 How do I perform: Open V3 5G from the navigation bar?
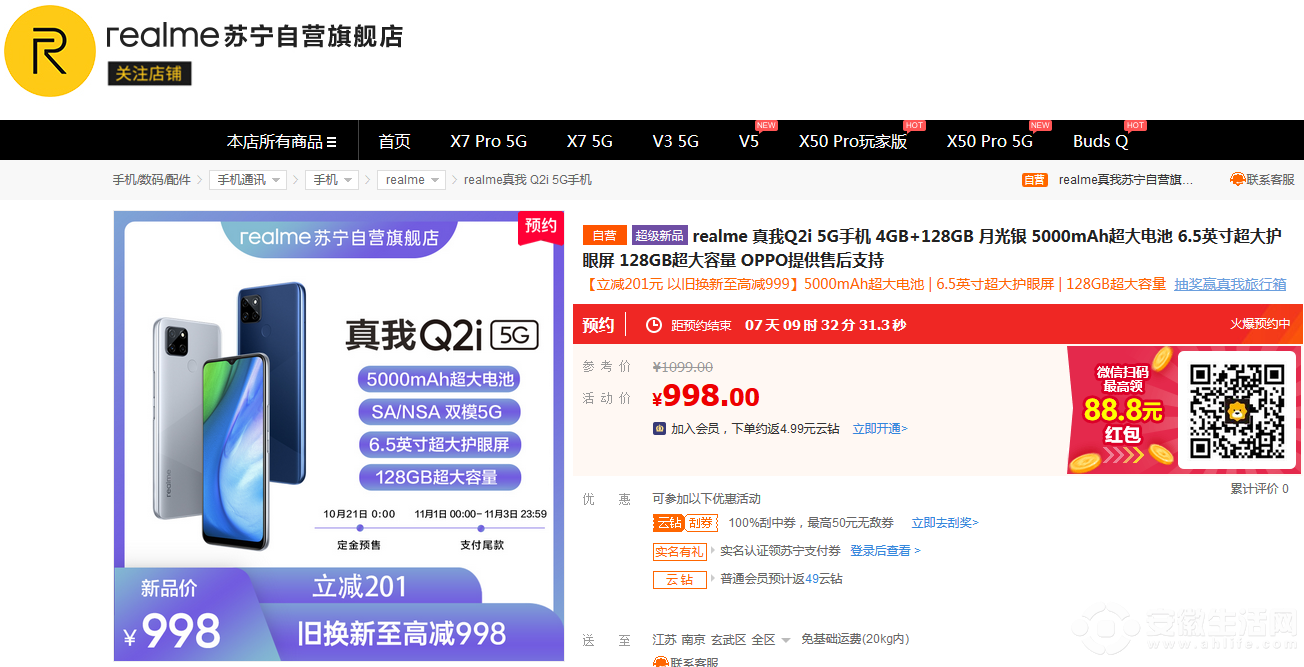pyautogui.click(x=676, y=141)
